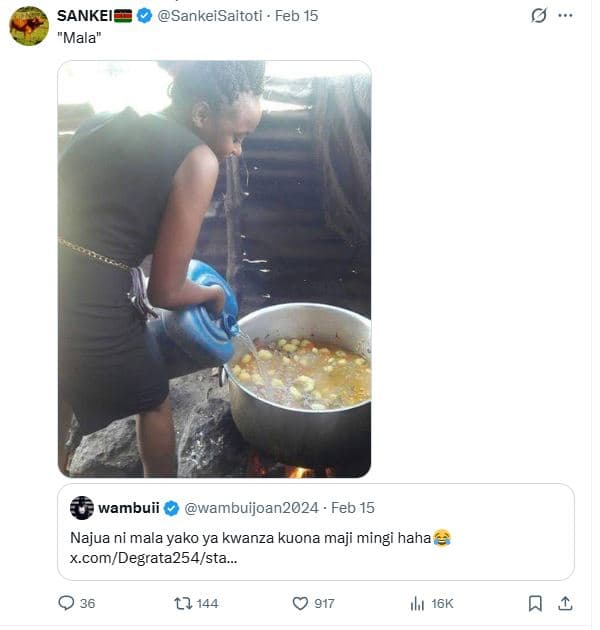Click the reply speech bubble icon
The width and height of the screenshot is (600, 630).
(67, 603)
